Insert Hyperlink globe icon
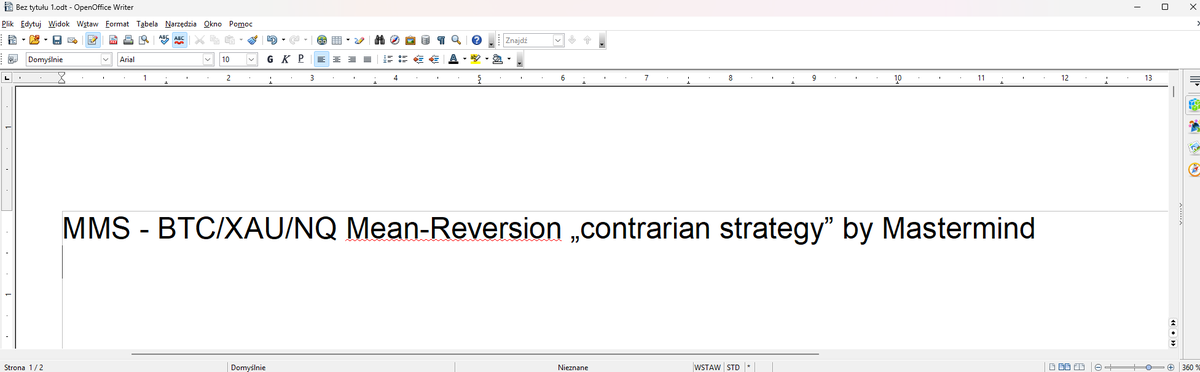 [322, 40]
